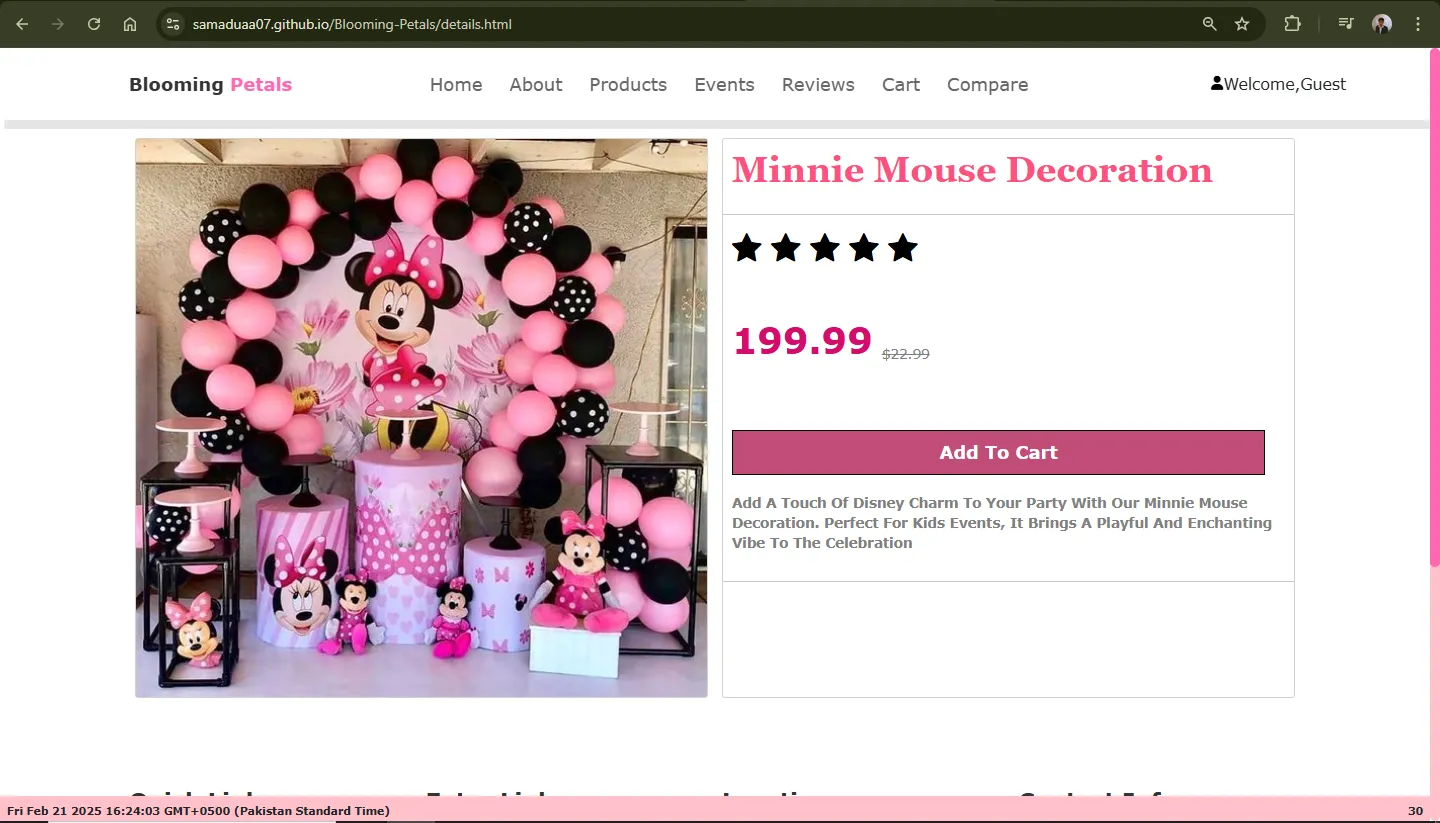This screenshot has height=823, width=1440.
Task: Click the Welcome,Guest text
Action: [1285, 84]
